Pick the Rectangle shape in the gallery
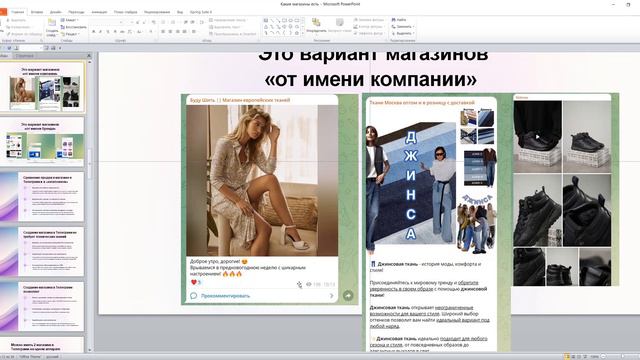Screen dimensions: 640x360 pyautogui.click(x=284, y=20)
